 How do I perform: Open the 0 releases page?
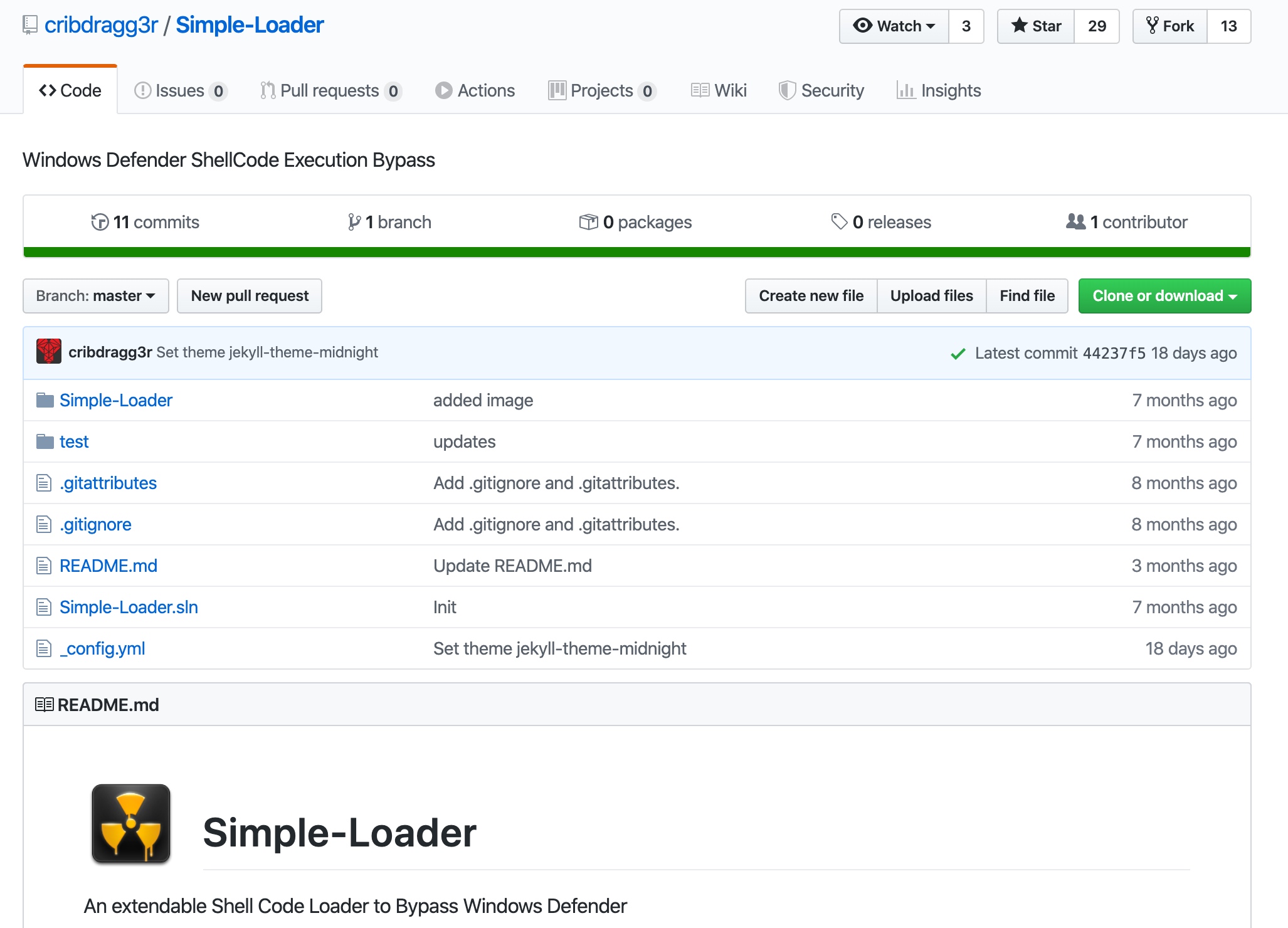(x=881, y=222)
